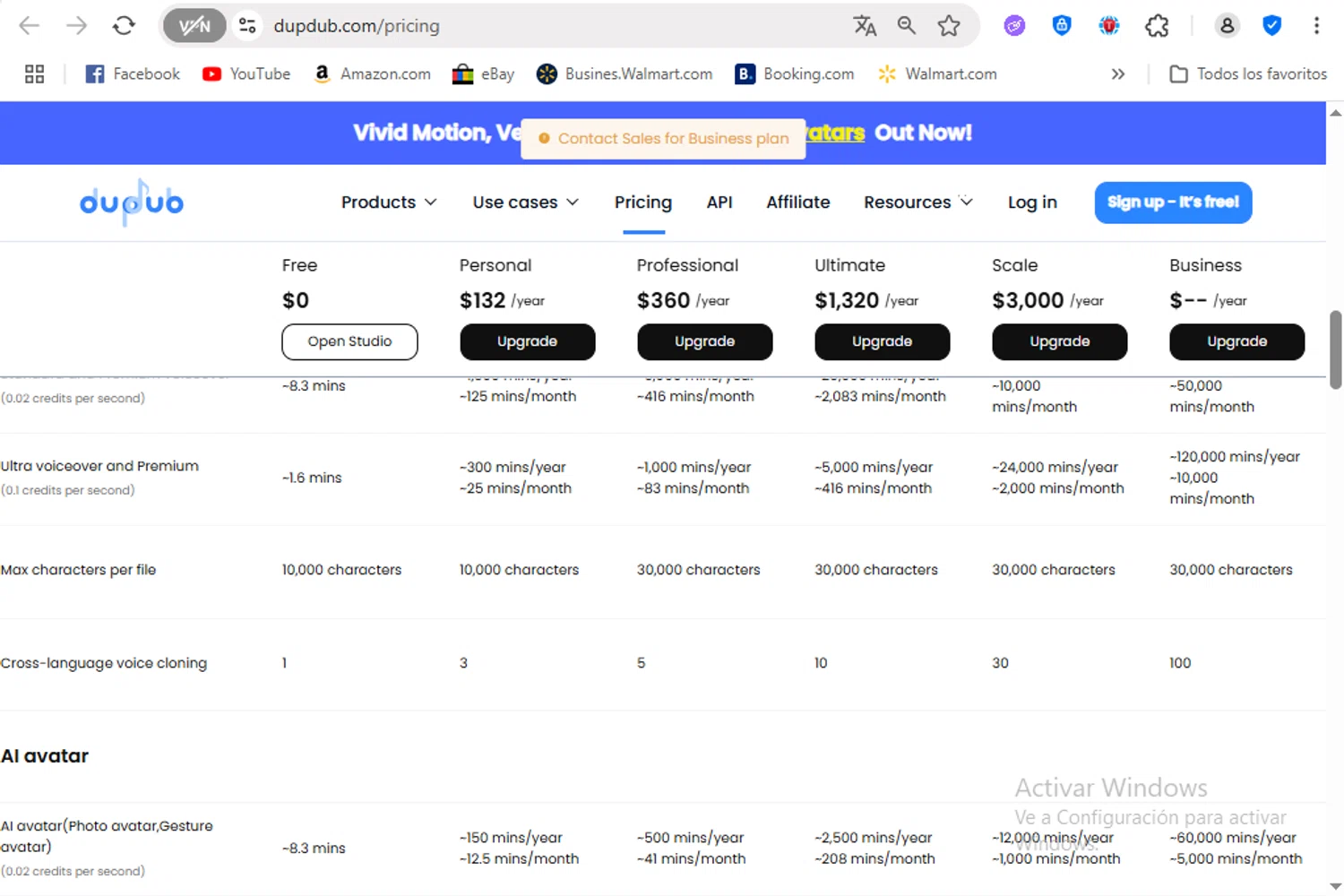
Task: Click the $3,000 Scale price
Action: tap(1028, 300)
